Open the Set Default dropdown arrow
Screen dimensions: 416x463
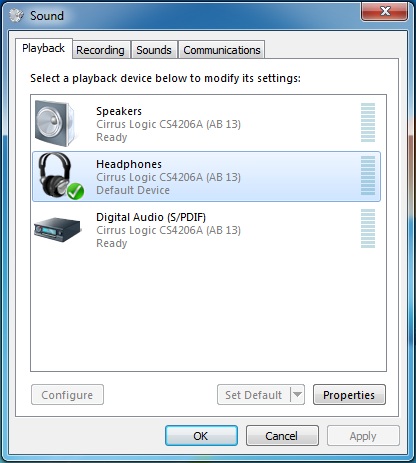tap(297, 395)
